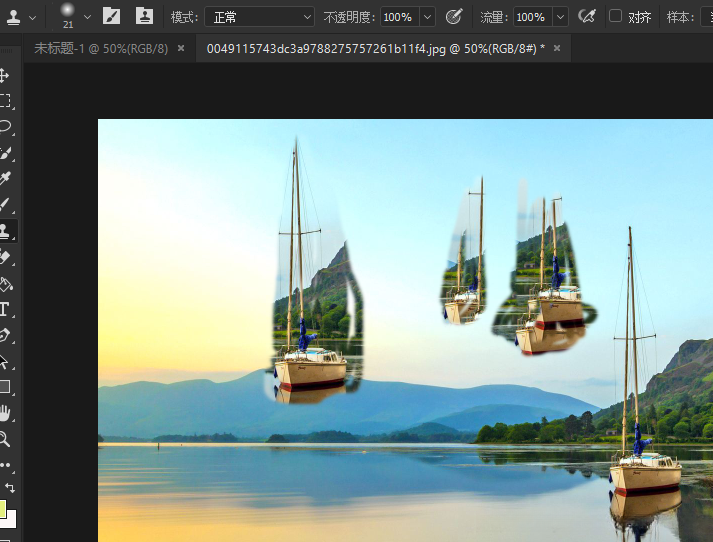Select the Eraser tool
This screenshot has height=542, width=713.
tap(5, 257)
